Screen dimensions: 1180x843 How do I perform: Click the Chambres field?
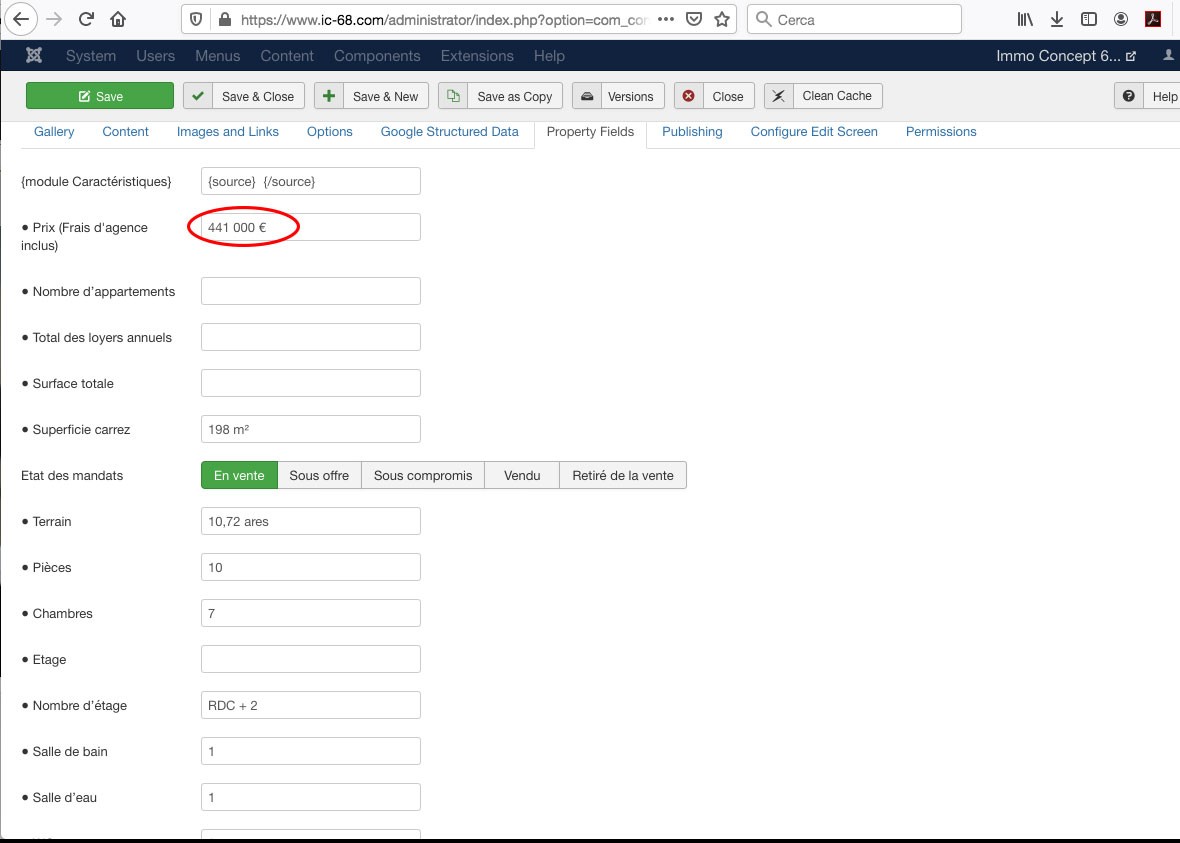tap(311, 613)
